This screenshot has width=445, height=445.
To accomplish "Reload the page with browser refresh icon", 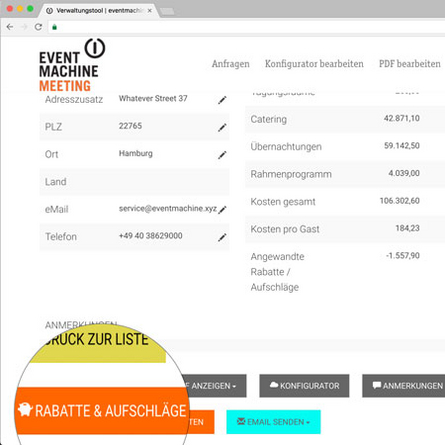I will [38, 27].
